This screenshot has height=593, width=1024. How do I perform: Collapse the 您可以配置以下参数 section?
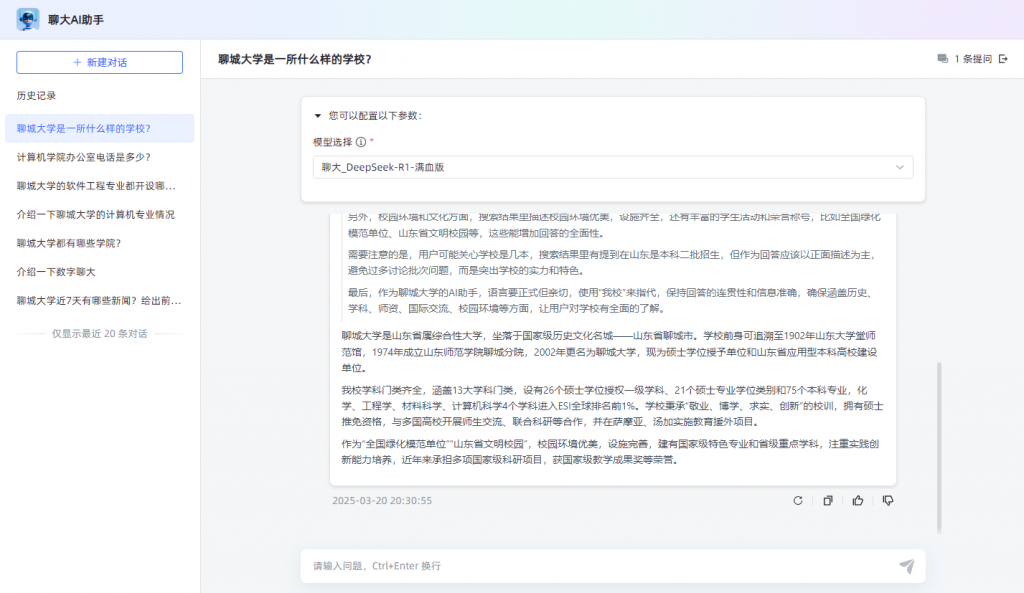(x=318, y=115)
